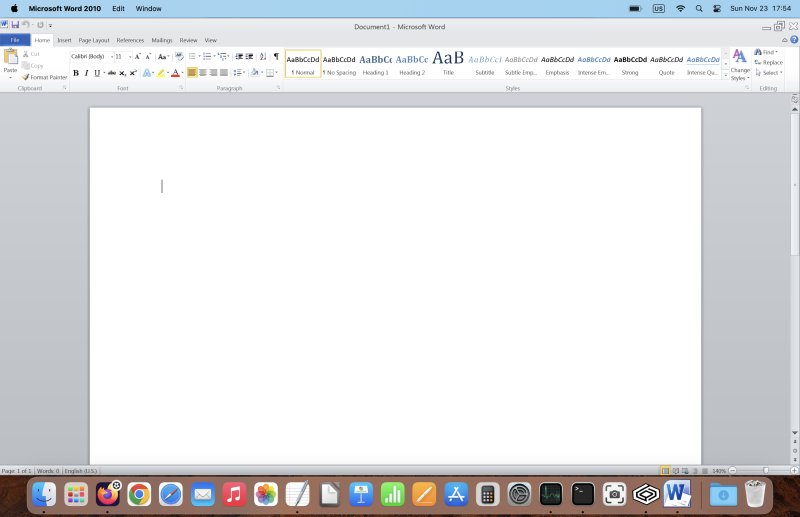Center align the text
The image size is (800, 517).
(x=203, y=73)
